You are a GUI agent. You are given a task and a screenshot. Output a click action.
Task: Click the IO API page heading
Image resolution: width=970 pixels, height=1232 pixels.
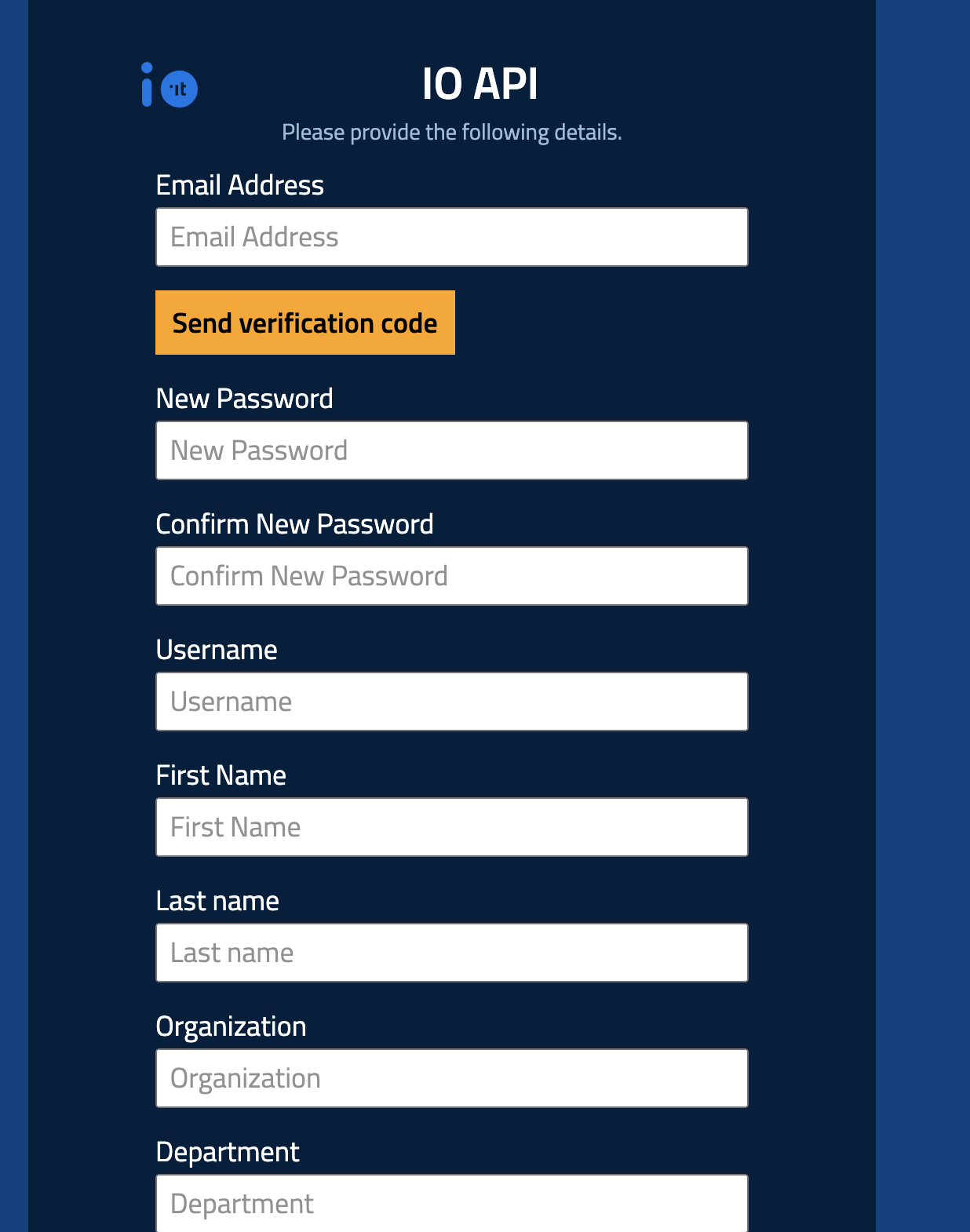point(480,84)
